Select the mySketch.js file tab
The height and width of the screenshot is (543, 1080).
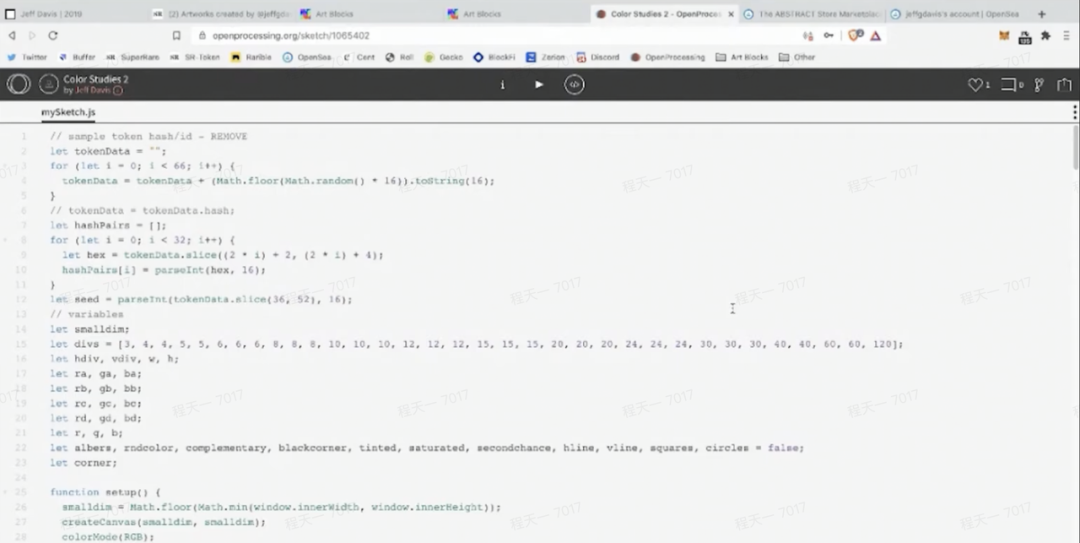point(68,113)
